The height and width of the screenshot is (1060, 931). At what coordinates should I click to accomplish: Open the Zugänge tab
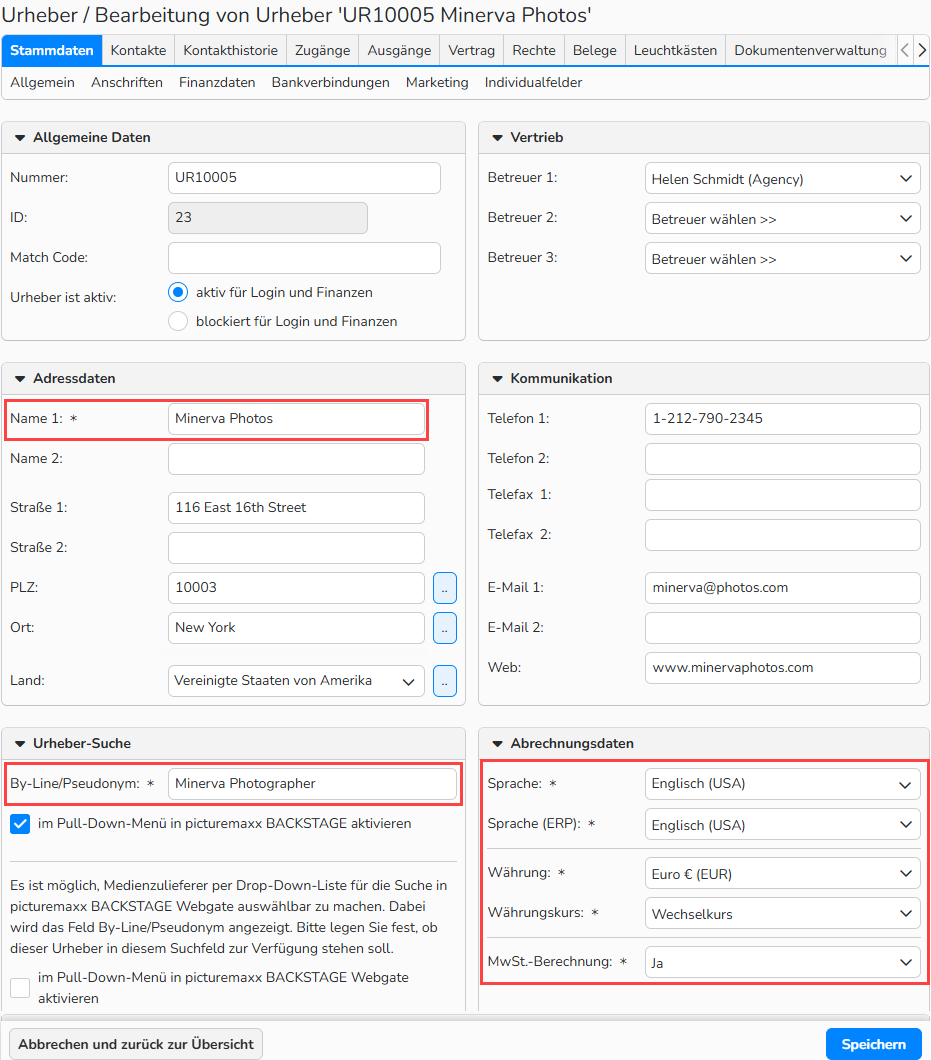pyautogui.click(x=323, y=50)
